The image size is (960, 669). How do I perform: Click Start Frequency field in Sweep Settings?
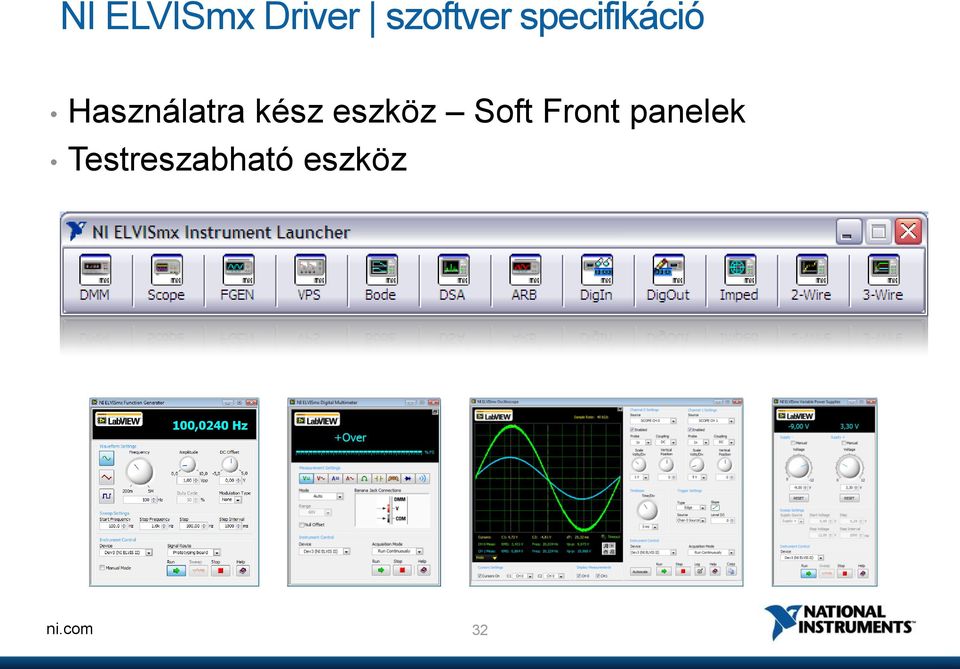[114, 526]
